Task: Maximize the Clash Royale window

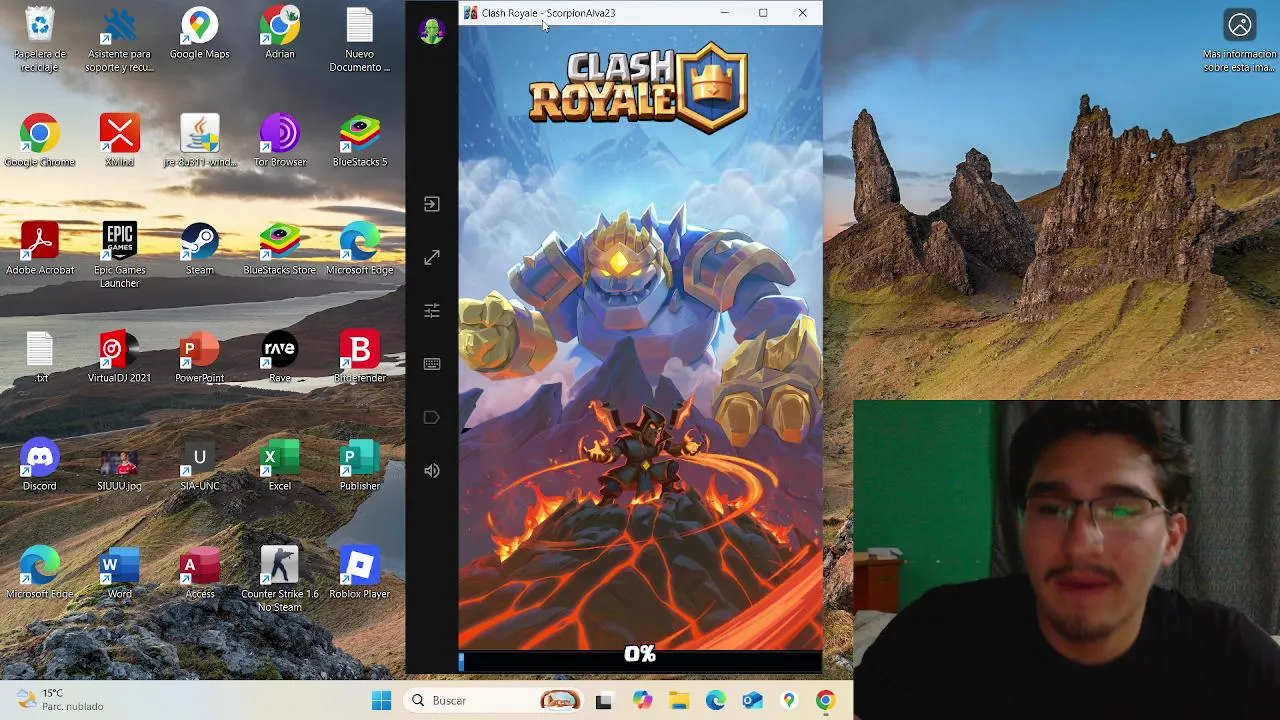Action: (x=763, y=13)
